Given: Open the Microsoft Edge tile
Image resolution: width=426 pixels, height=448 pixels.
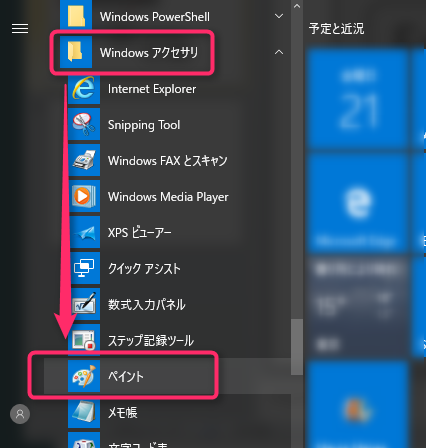Looking at the screenshot, I should [x=357, y=203].
